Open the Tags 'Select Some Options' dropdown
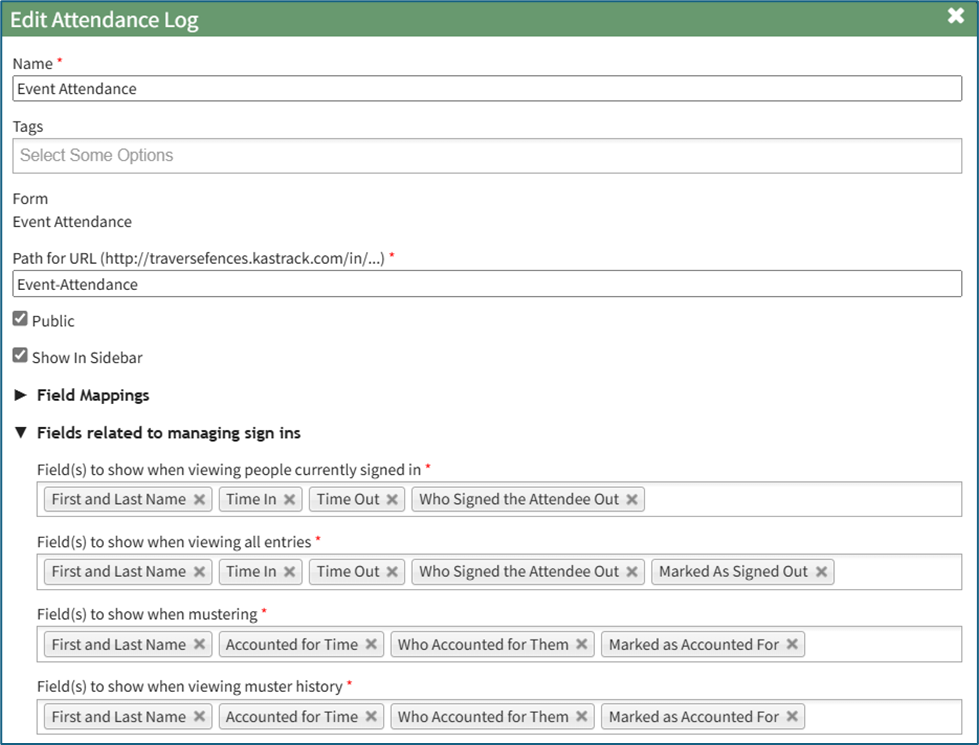This screenshot has width=979, height=745. point(487,156)
